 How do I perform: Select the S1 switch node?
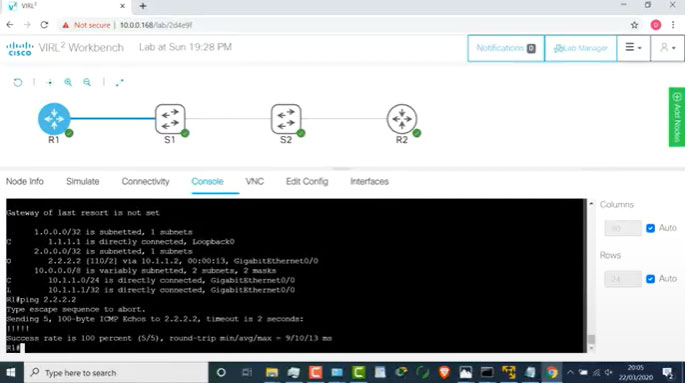[170, 118]
